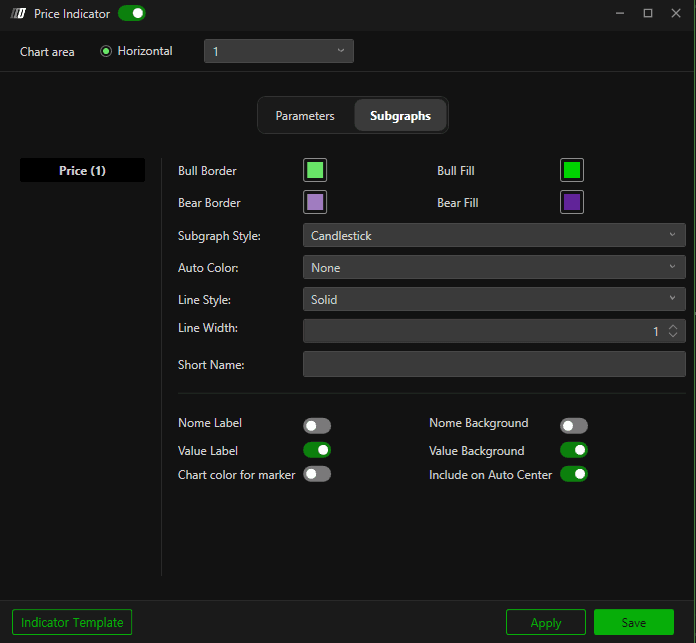Expand the Line Style Solid dropdown

pos(494,299)
